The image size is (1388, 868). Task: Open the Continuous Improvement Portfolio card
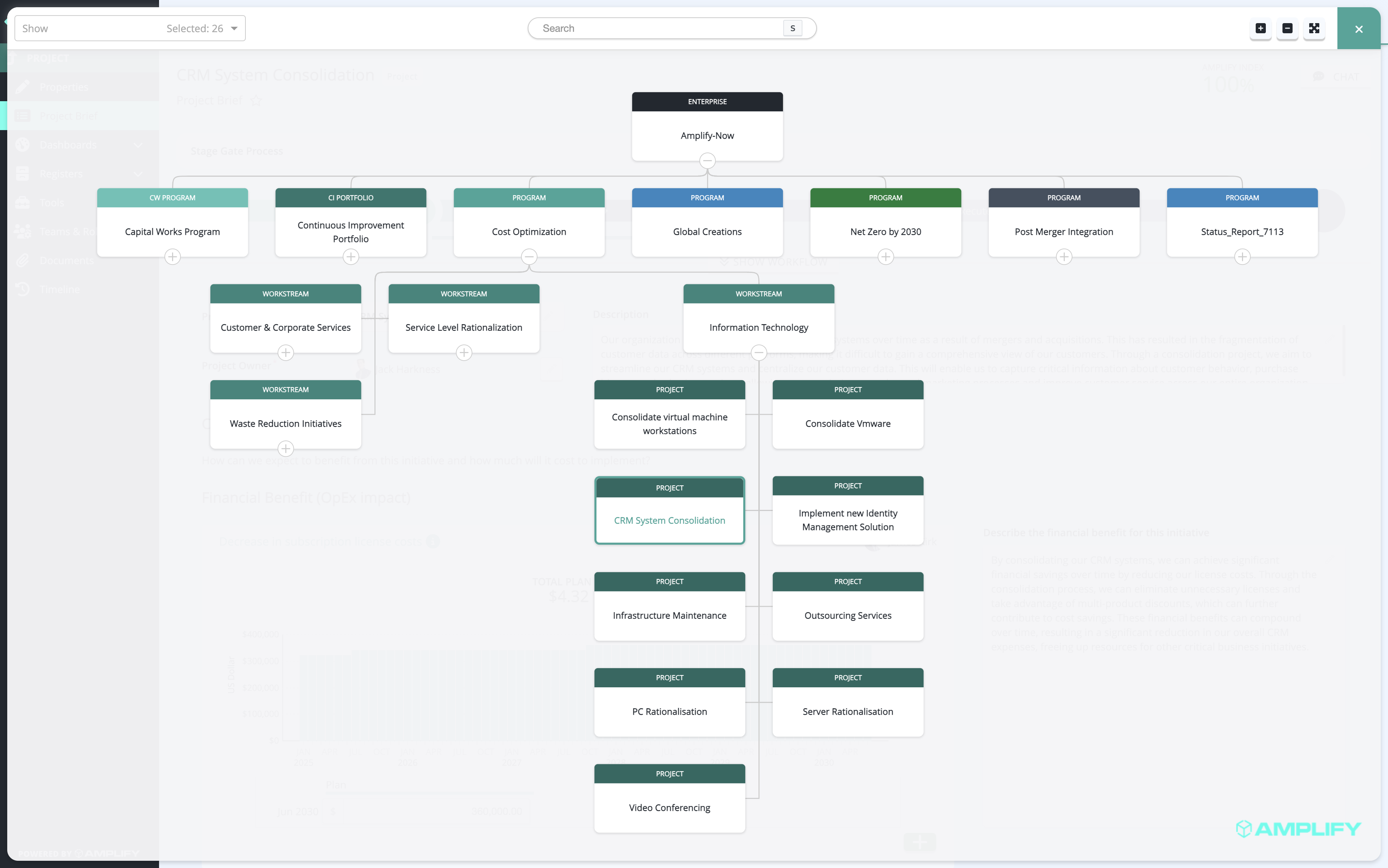click(351, 222)
